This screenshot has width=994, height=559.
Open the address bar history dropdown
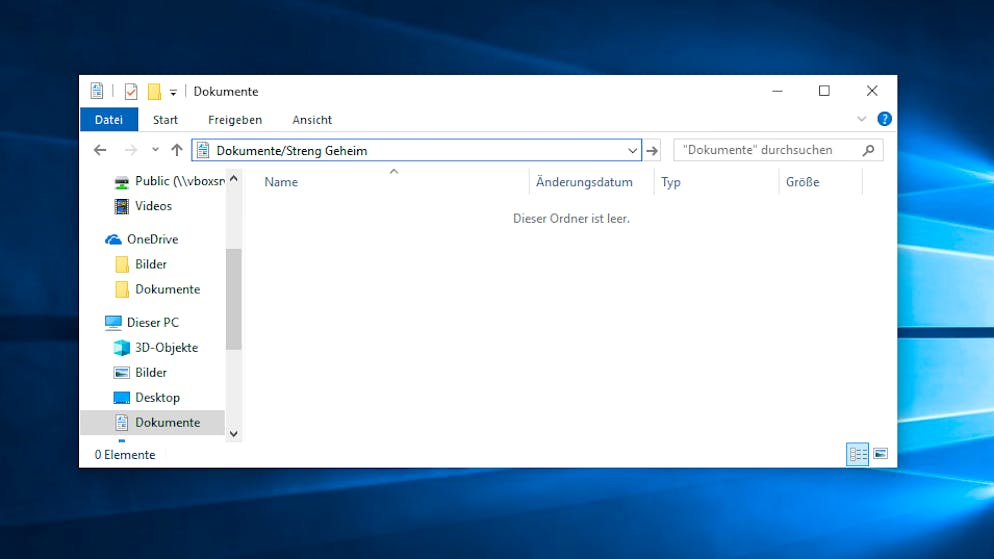point(632,151)
